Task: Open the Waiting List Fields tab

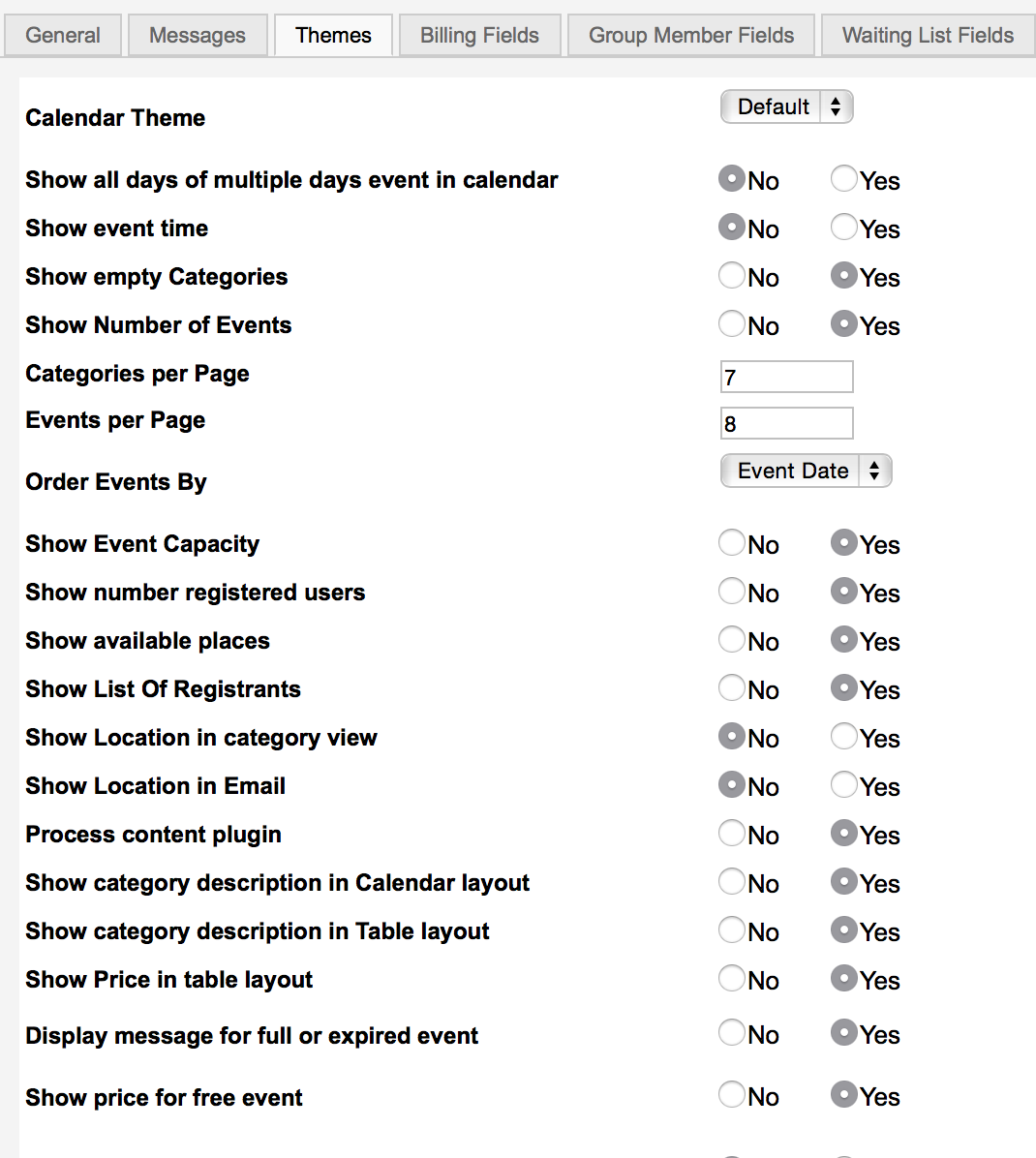Action: point(929,35)
